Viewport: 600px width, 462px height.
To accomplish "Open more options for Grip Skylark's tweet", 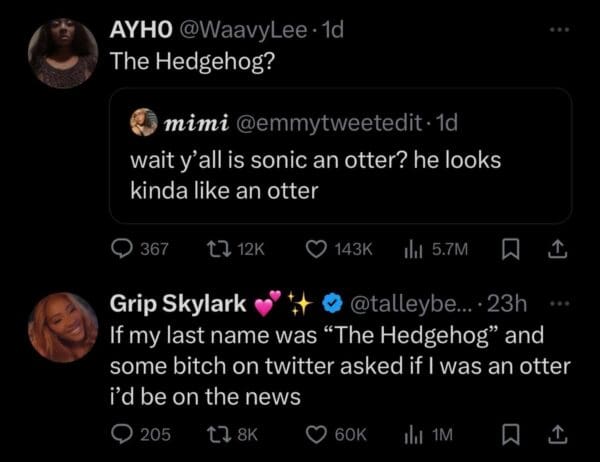I will [561, 302].
